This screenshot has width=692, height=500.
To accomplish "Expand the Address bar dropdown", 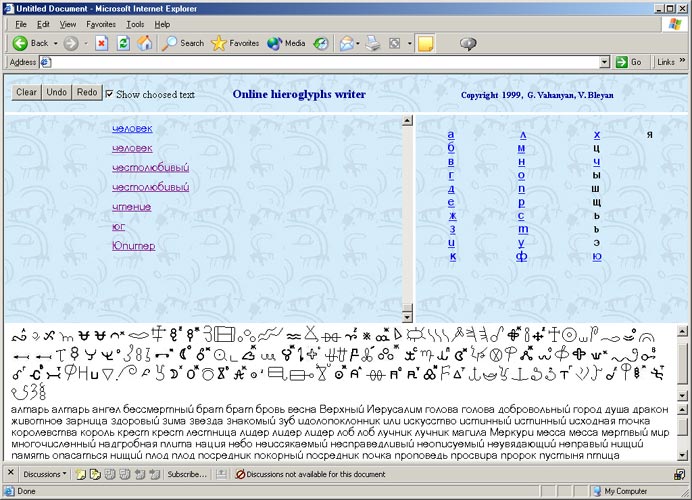I will 605,62.
